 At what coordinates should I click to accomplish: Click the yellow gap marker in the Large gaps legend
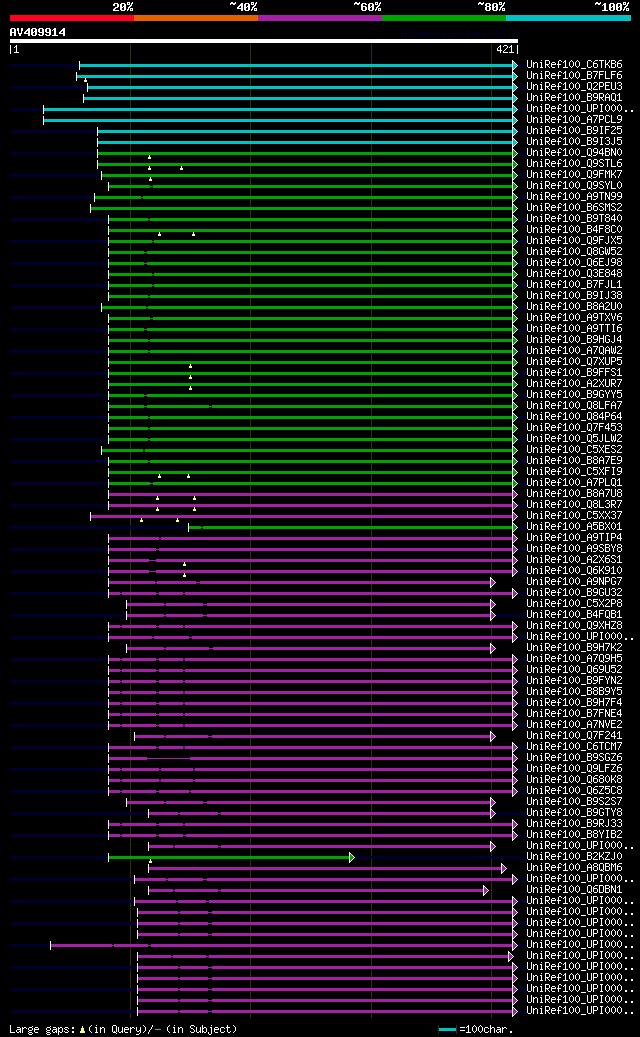[x=82, y=1030]
